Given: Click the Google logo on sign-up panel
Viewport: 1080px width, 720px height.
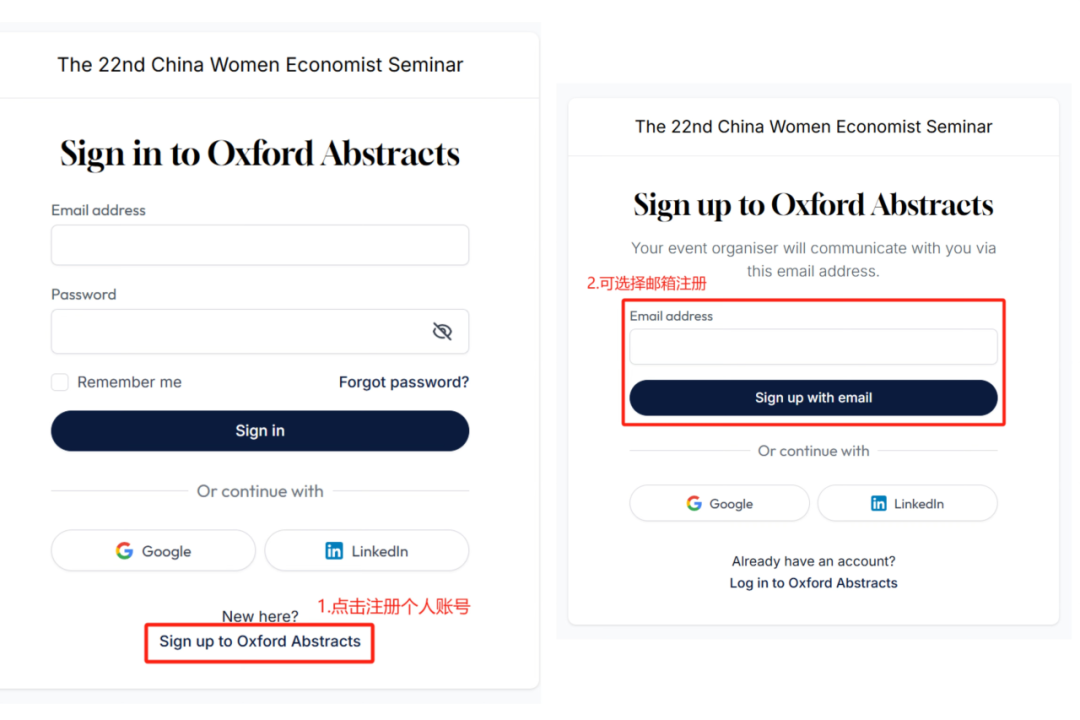Looking at the screenshot, I should tap(694, 504).
